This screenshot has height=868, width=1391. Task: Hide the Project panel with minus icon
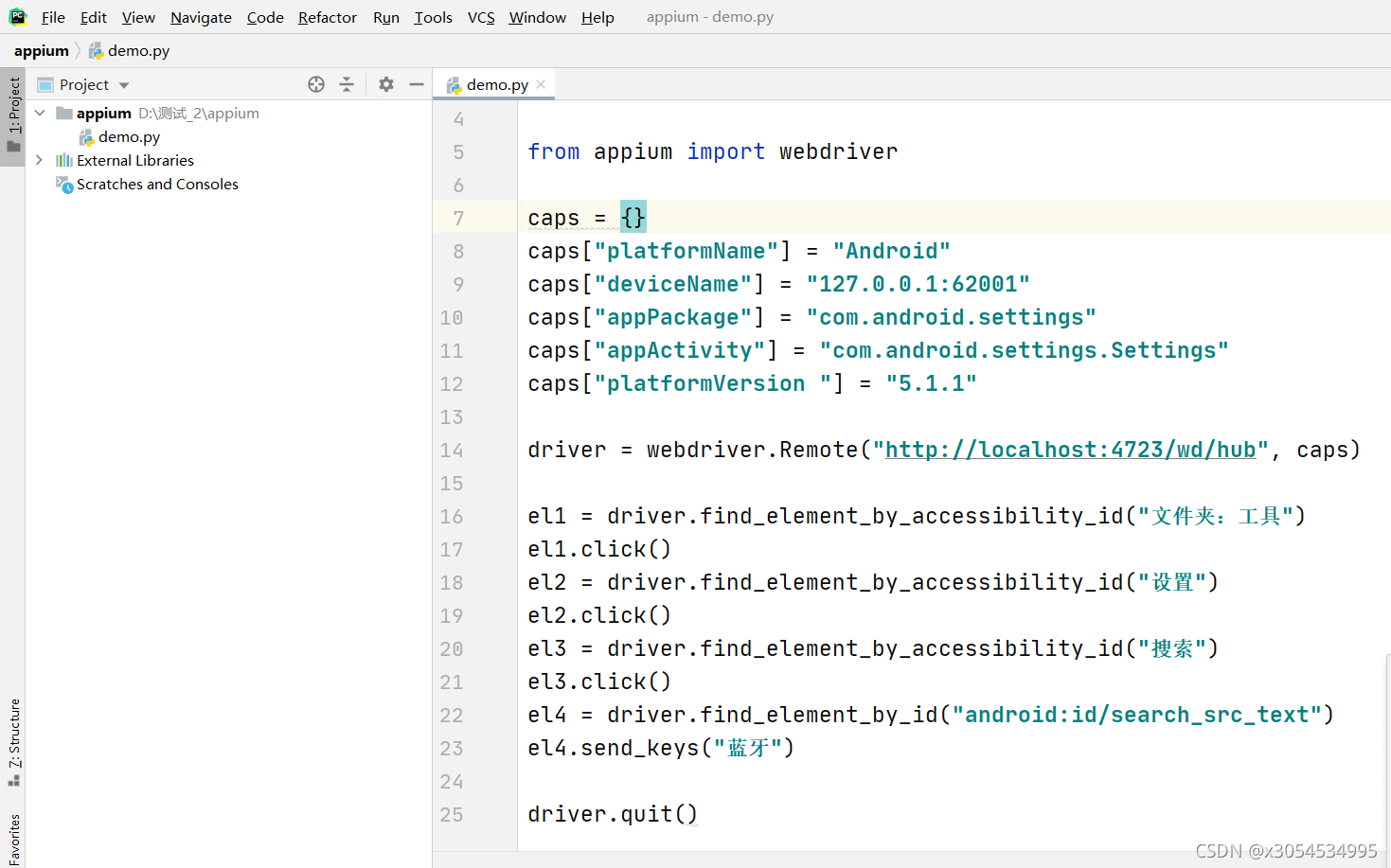(x=417, y=84)
